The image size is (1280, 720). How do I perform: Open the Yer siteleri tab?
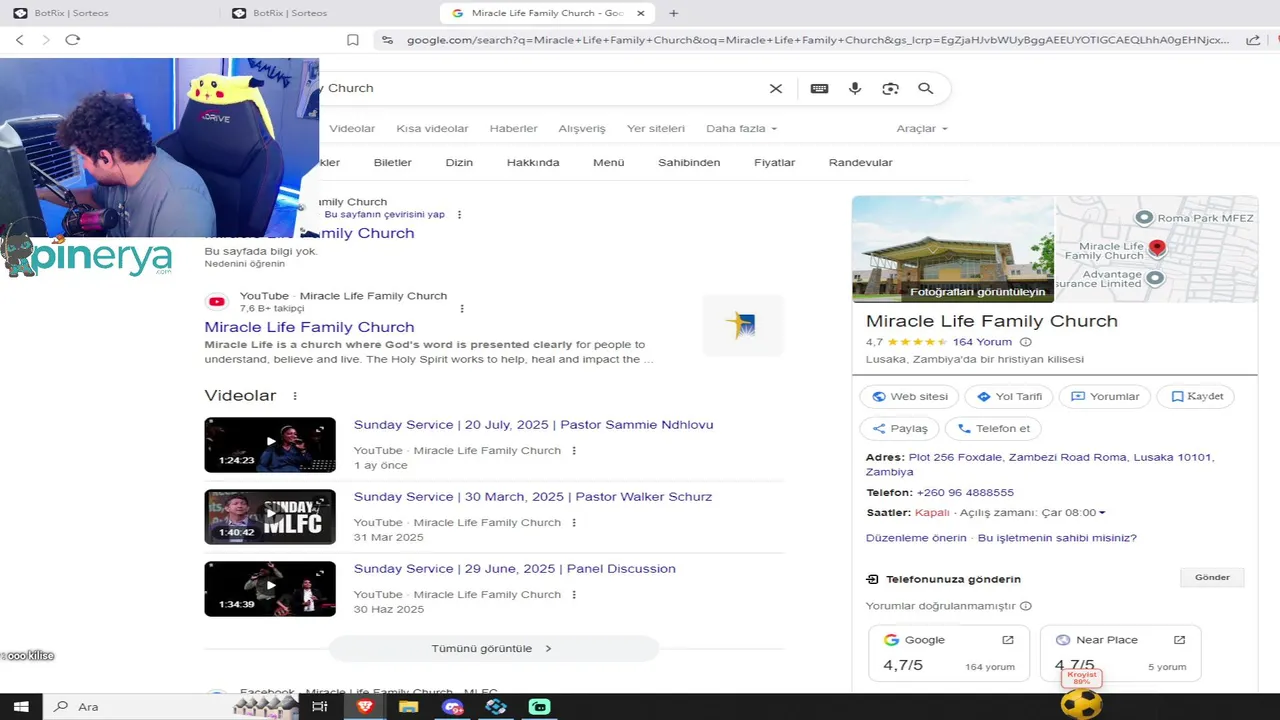tap(656, 129)
